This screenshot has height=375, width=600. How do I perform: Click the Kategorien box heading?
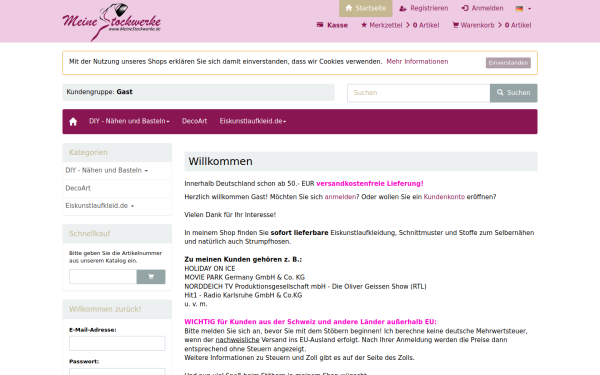pos(88,153)
